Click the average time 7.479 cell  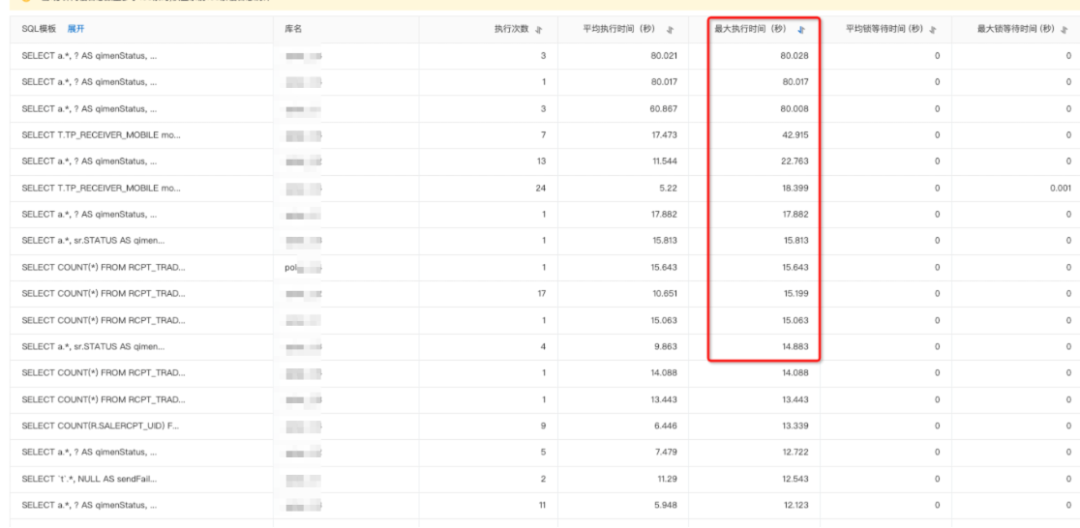pos(666,452)
